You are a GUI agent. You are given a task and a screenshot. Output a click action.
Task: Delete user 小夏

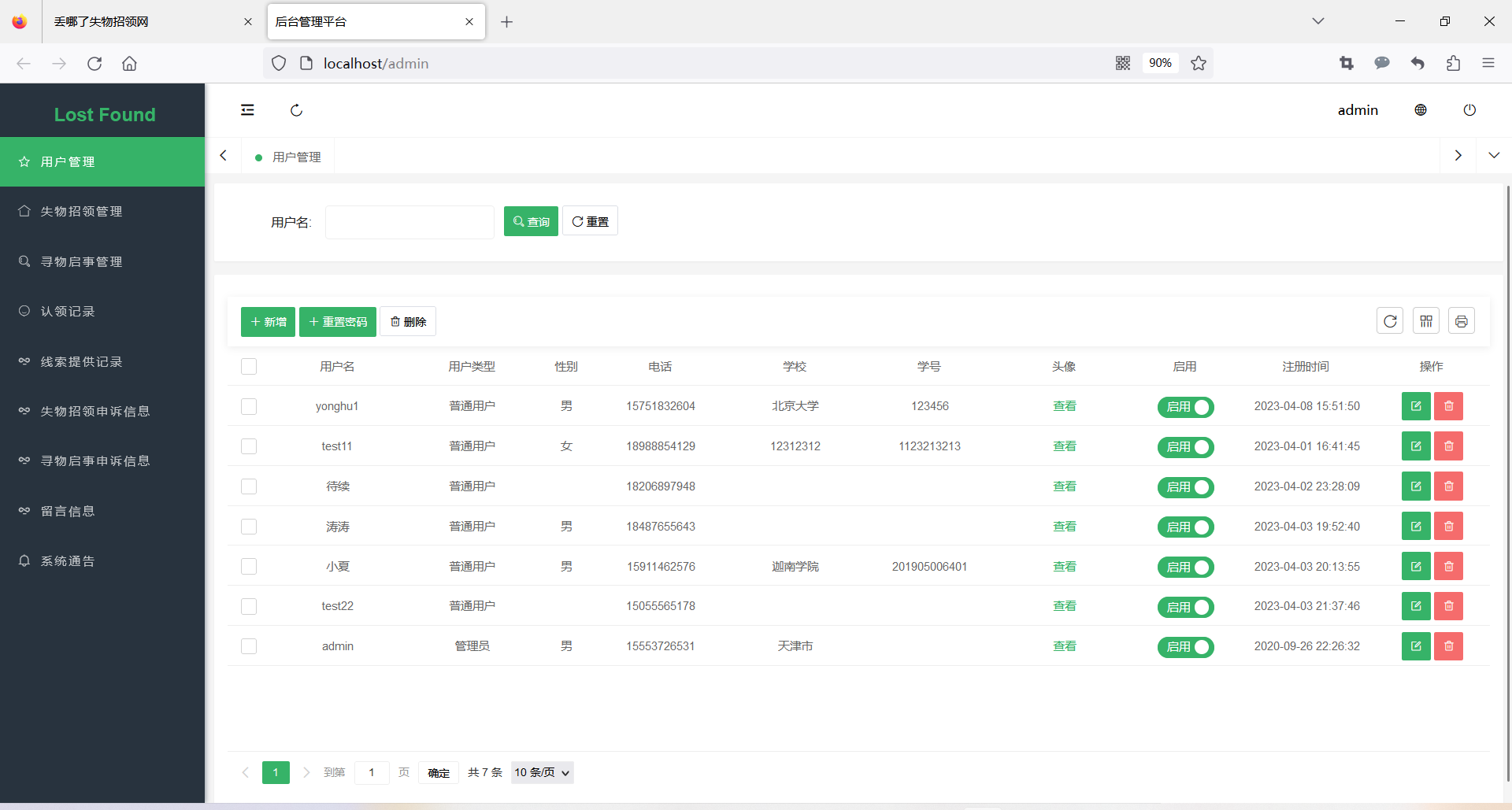coord(1449,567)
